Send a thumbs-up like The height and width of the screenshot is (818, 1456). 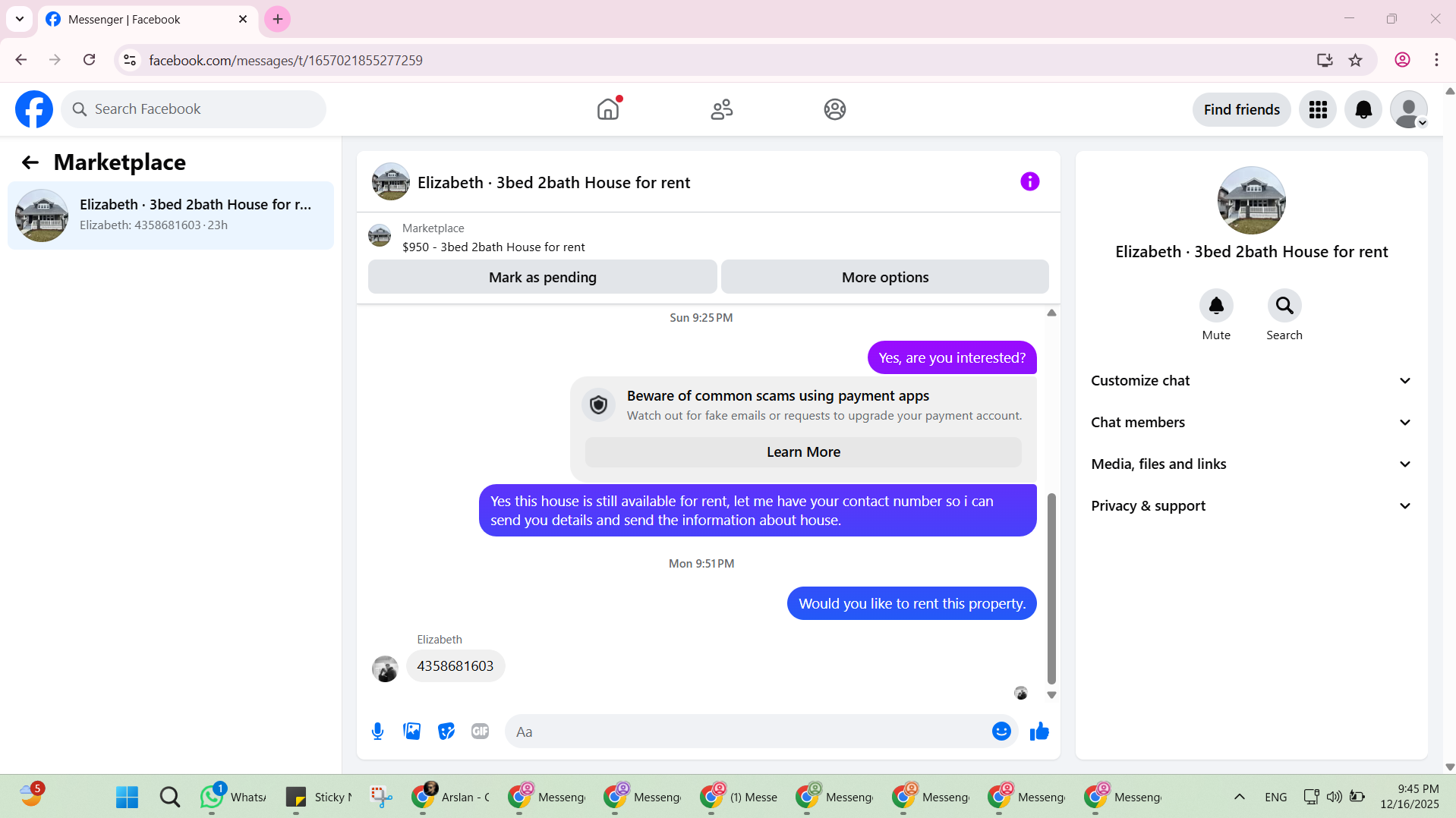[x=1039, y=731]
